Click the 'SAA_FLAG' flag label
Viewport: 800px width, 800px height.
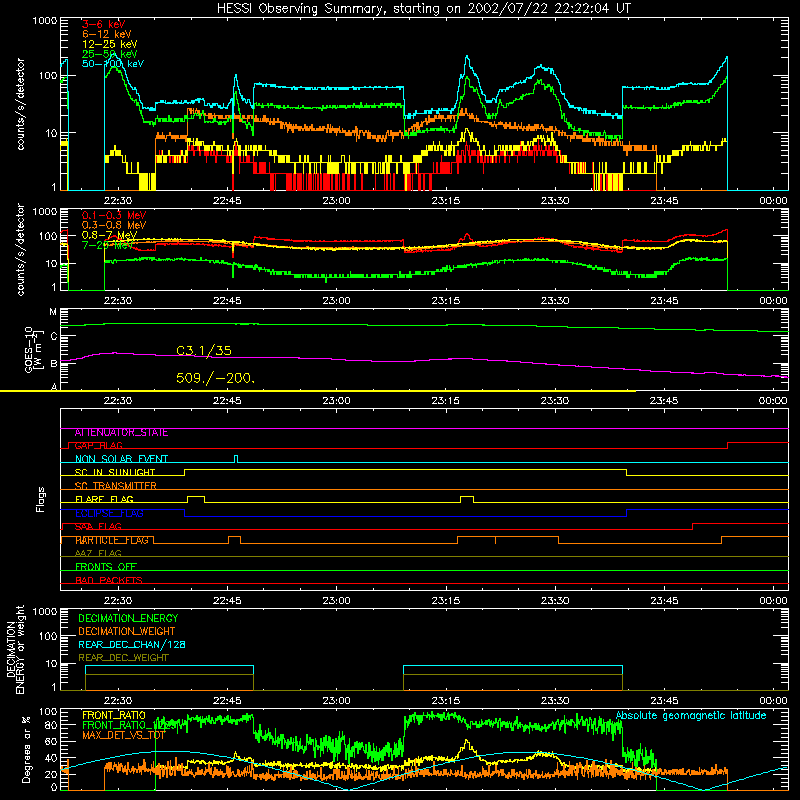(98, 526)
